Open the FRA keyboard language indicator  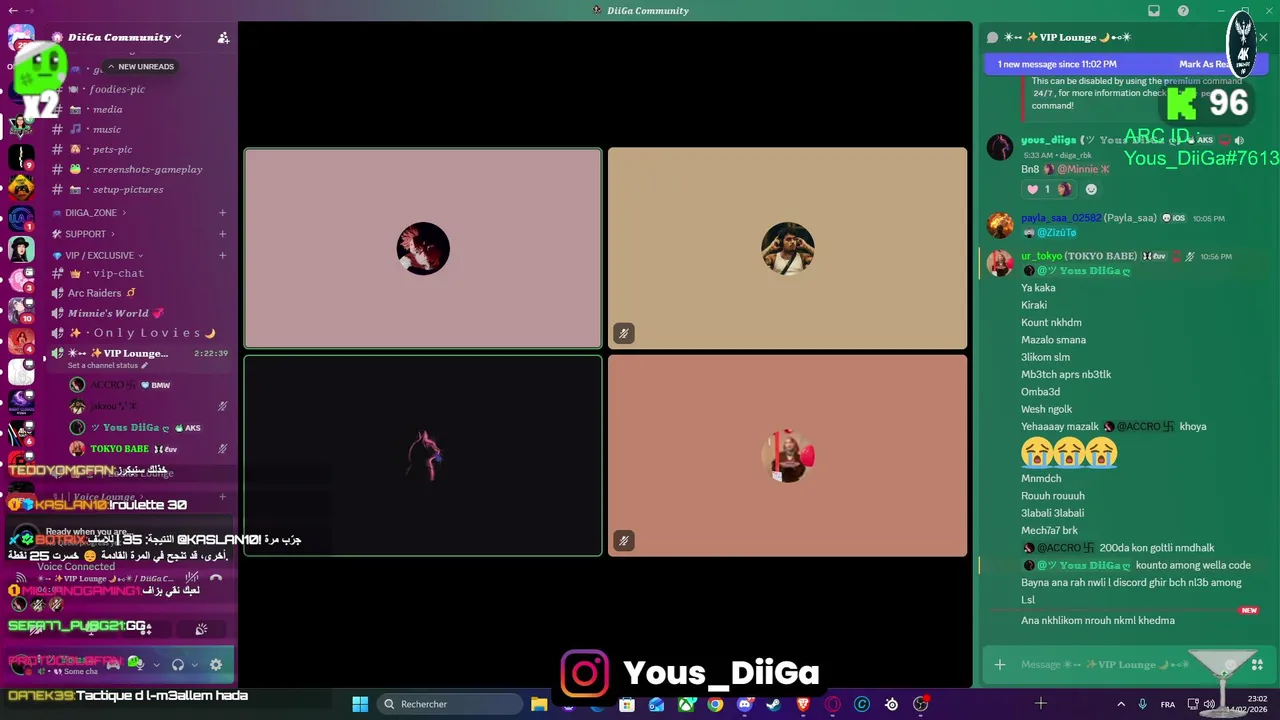pos(1168,704)
